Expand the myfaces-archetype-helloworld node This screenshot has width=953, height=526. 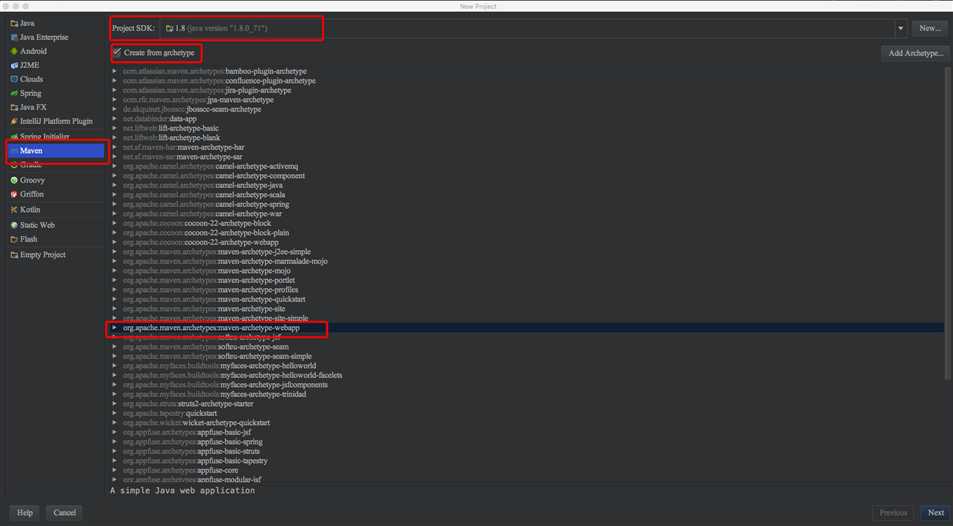tap(114, 366)
